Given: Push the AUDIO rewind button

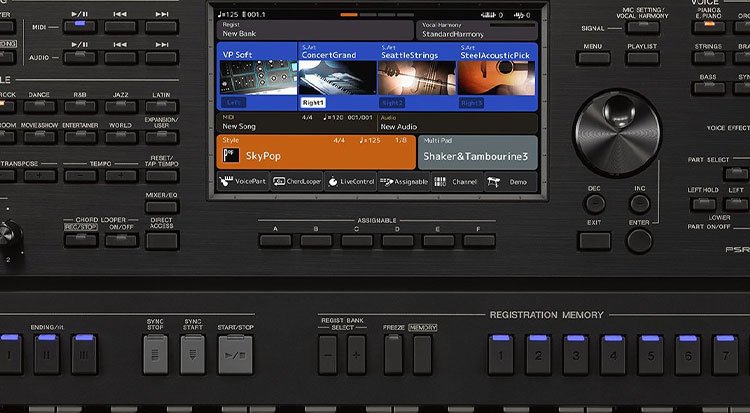Looking at the screenshot, I should point(121,57).
